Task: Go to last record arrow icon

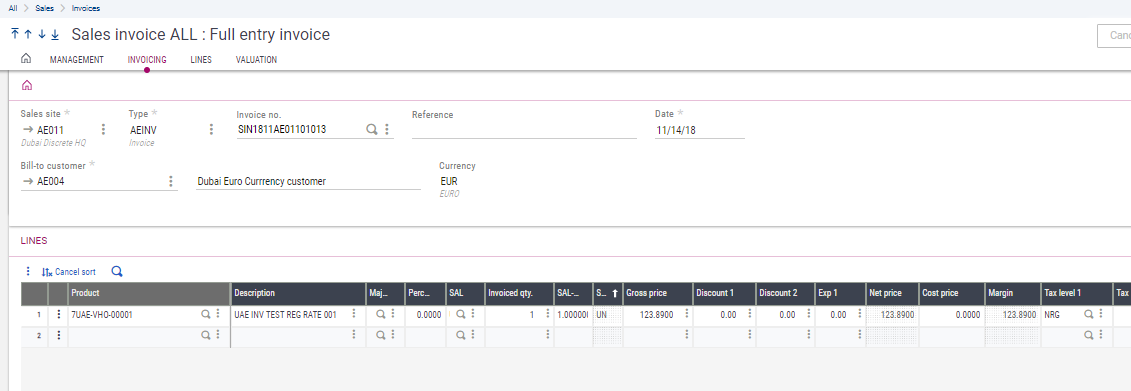Action: coord(55,34)
